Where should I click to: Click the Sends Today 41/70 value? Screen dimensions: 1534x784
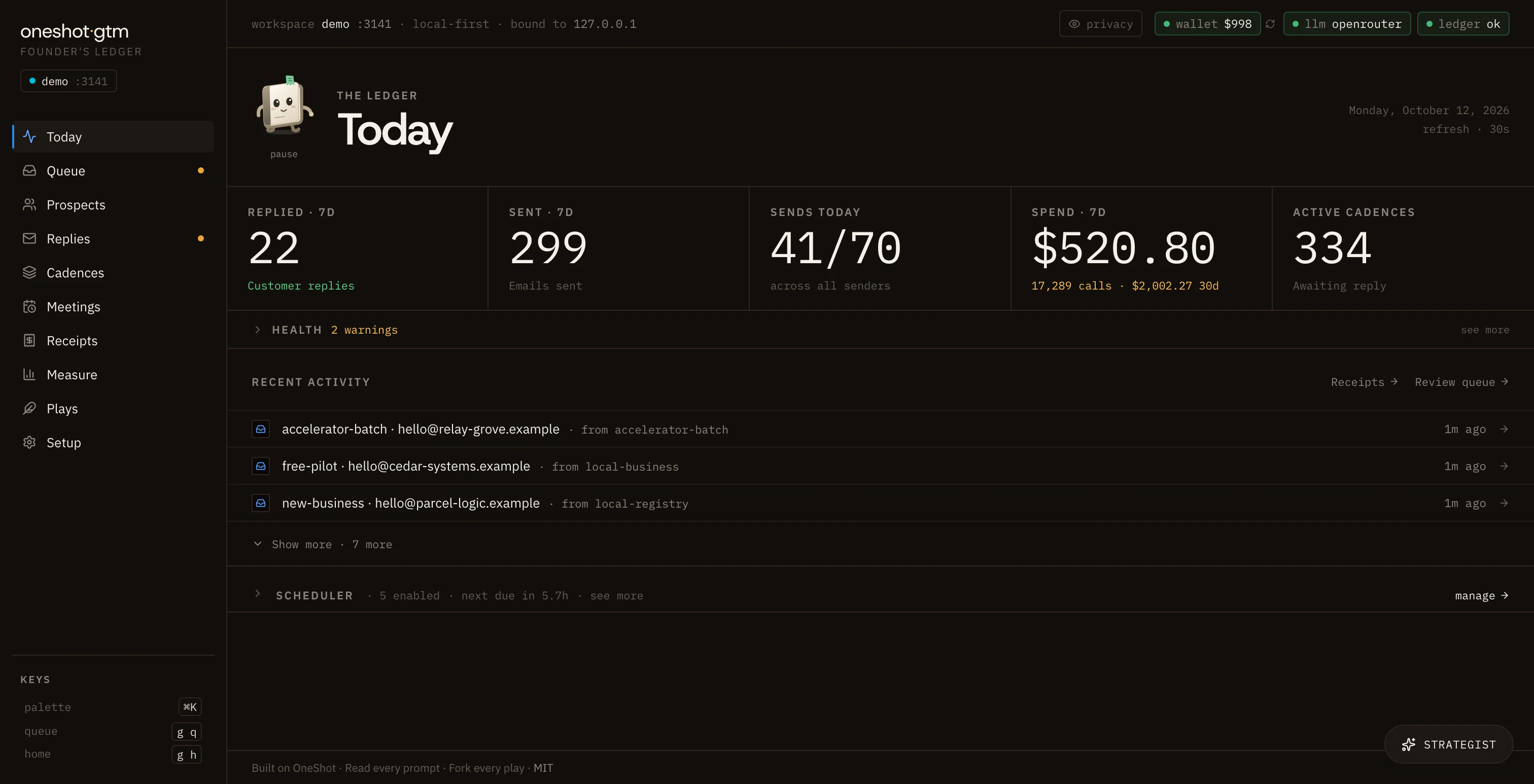pyautogui.click(x=835, y=247)
